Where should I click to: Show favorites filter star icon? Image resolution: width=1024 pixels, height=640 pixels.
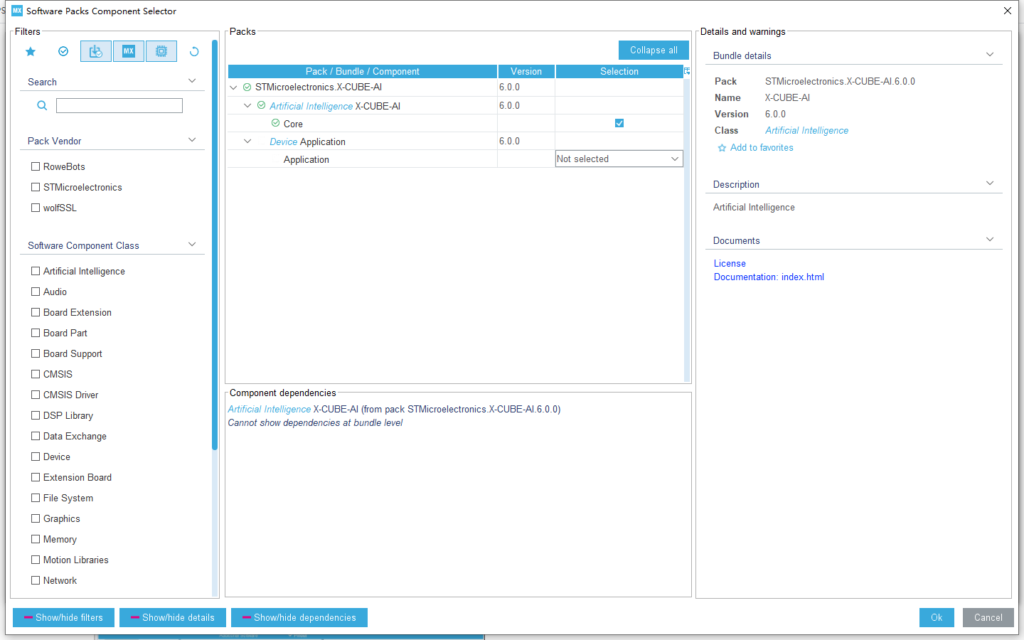pyautogui.click(x=30, y=52)
